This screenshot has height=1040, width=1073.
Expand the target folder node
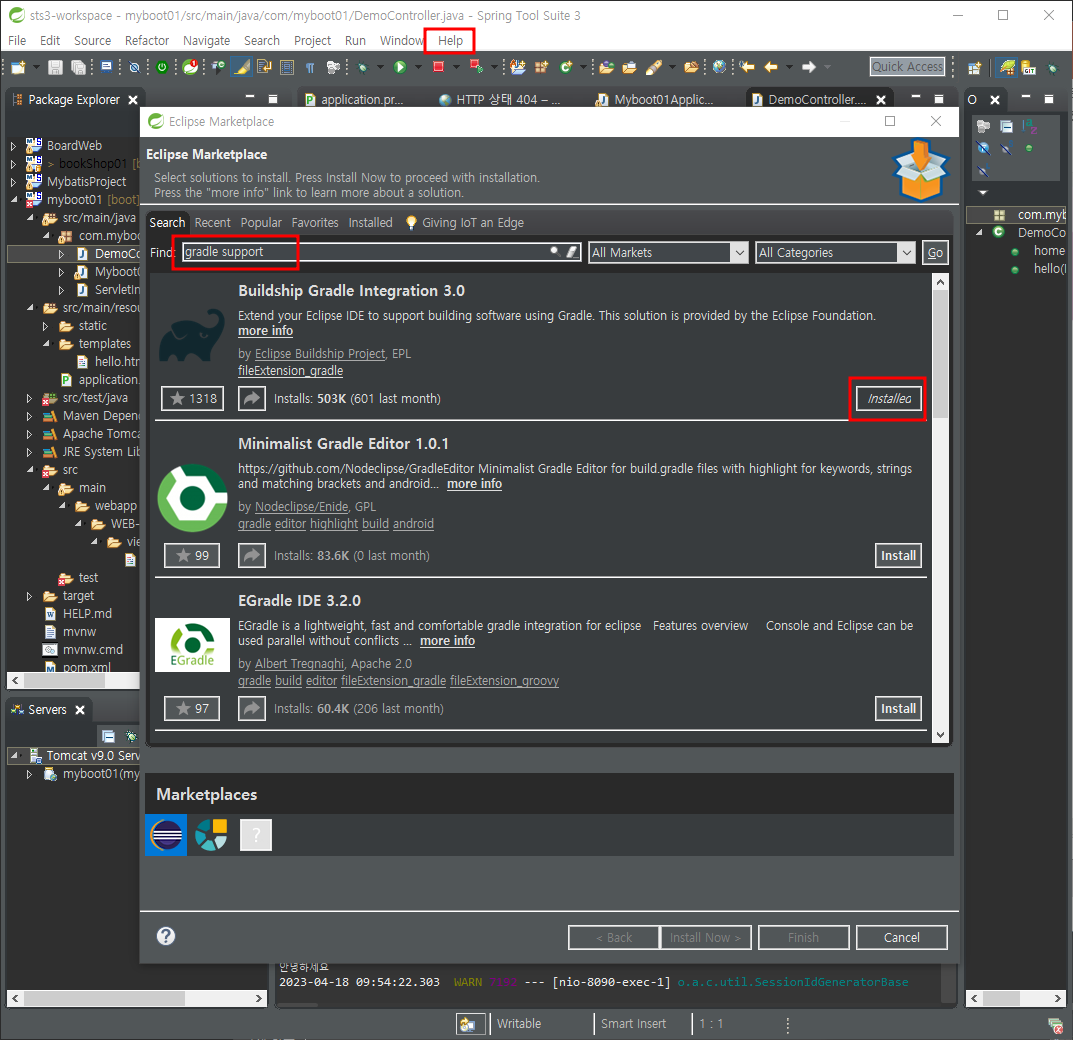29,596
